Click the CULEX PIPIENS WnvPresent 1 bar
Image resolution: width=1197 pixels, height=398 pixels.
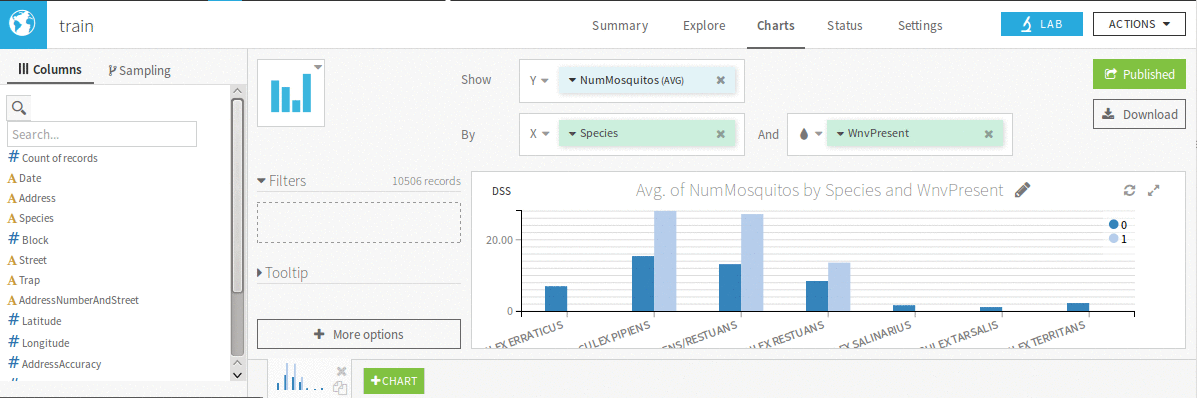pos(665,261)
